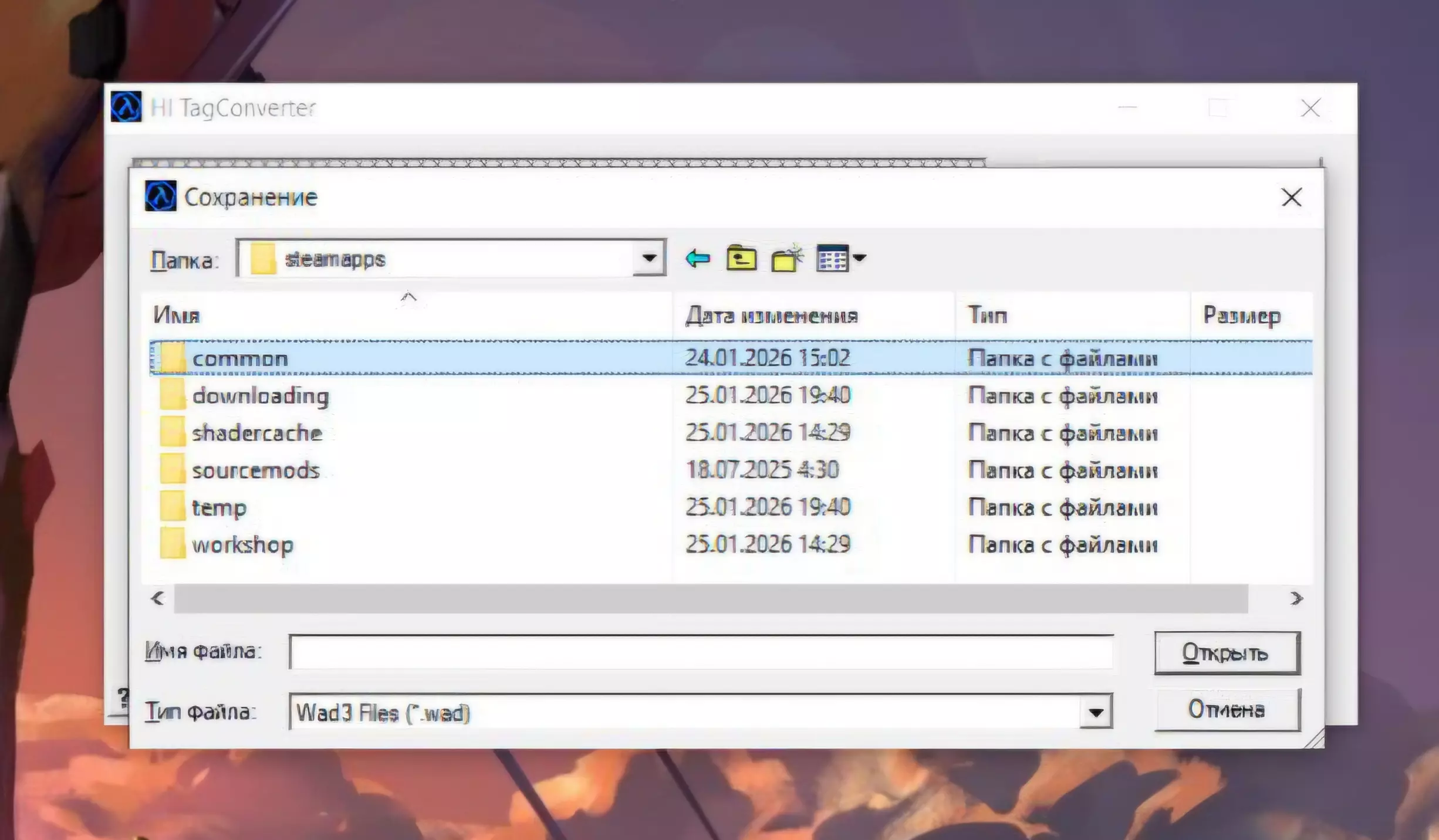Expand the steamapps folder dropdown

click(648, 258)
